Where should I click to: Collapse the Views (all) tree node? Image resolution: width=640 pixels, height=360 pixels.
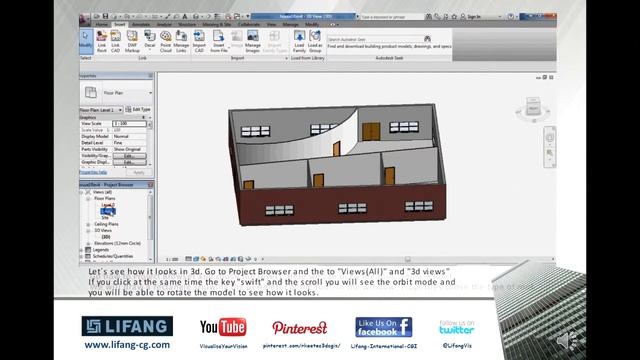click(82, 192)
